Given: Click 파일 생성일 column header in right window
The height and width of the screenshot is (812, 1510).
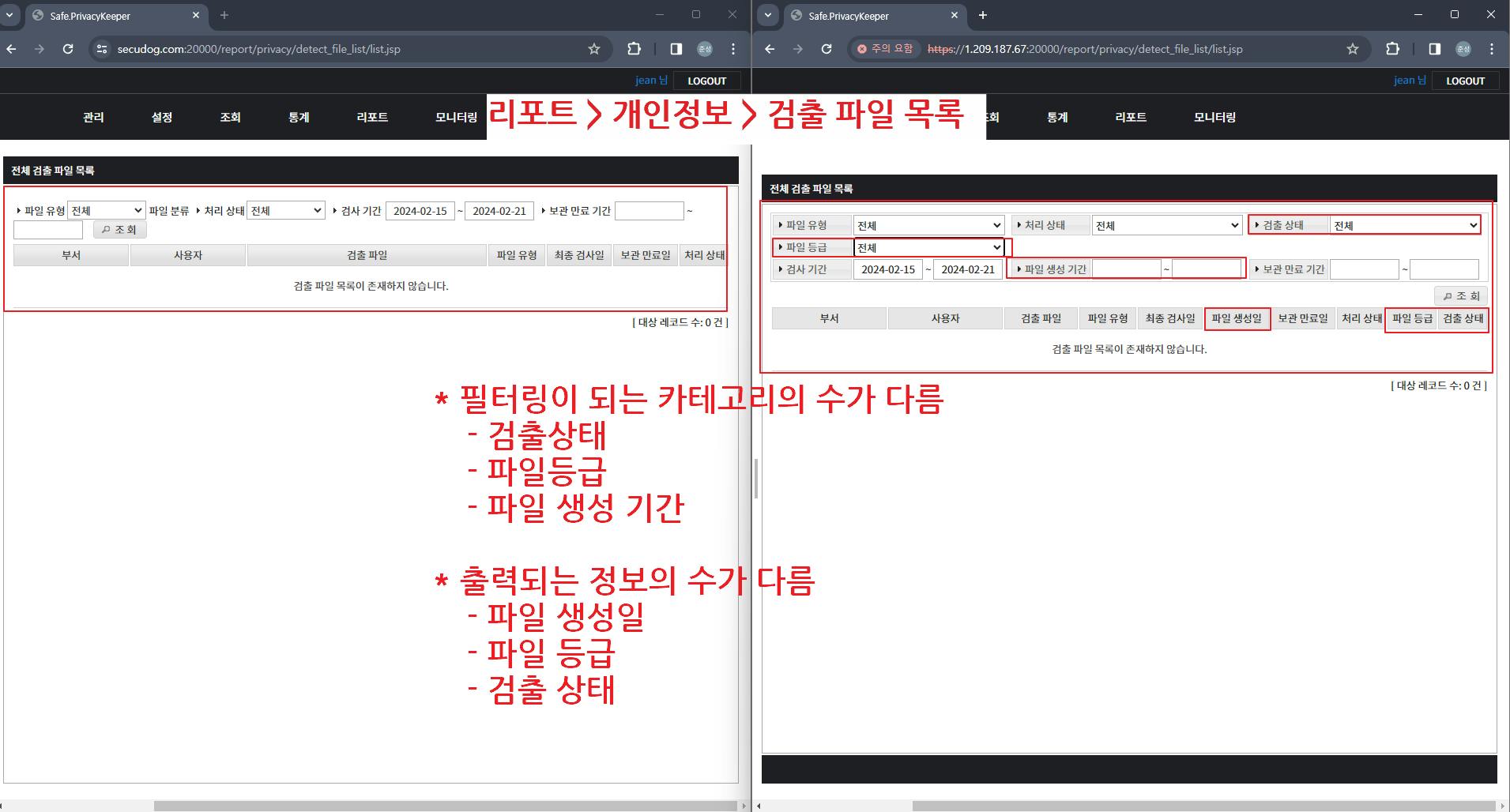Looking at the screenshot, I should 1237,318.
